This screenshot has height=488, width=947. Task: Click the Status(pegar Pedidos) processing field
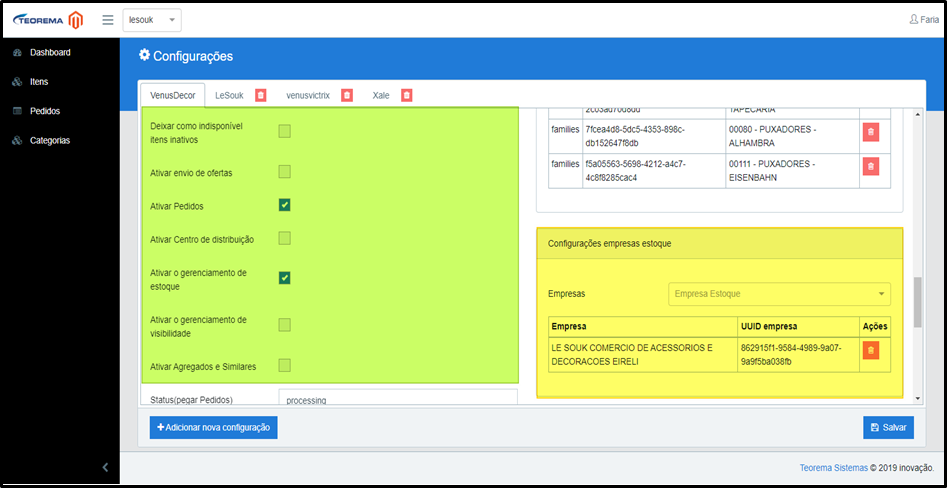click(x=398, y=399)
